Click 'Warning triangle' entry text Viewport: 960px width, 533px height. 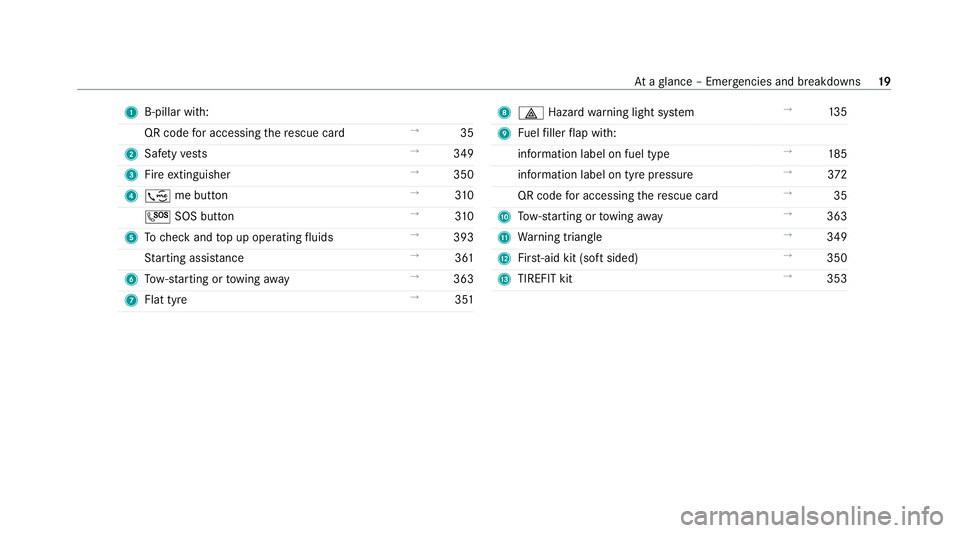click(560, 237)
